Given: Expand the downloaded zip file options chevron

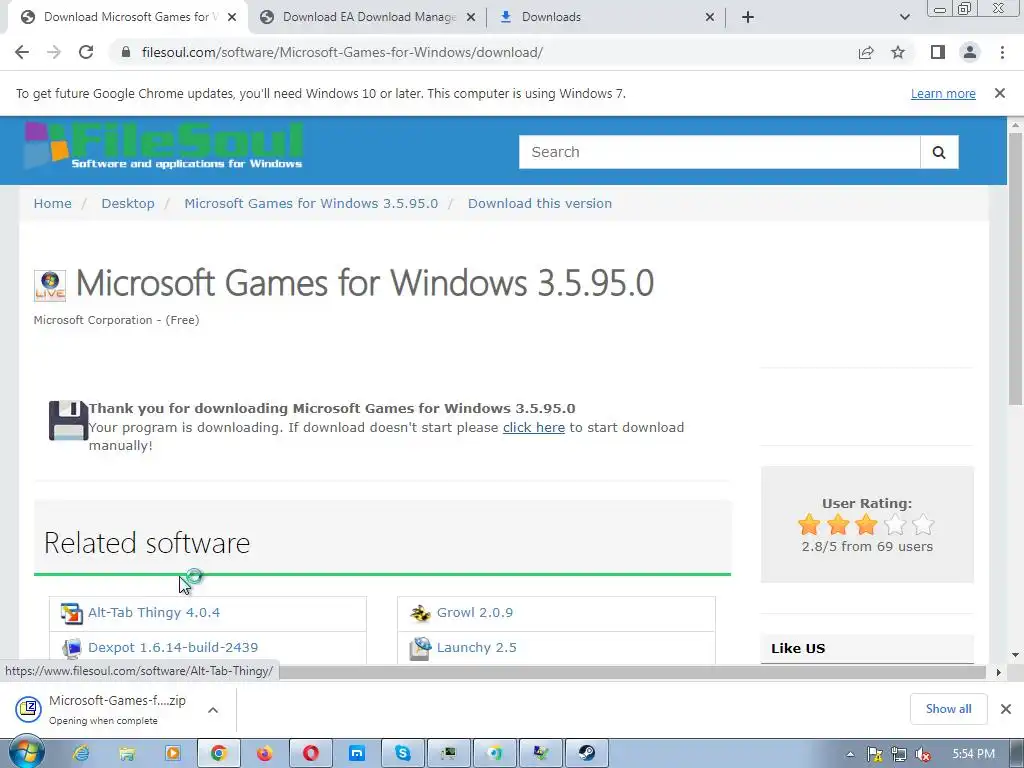Looking at the screenshot, I should coord(213,710).
